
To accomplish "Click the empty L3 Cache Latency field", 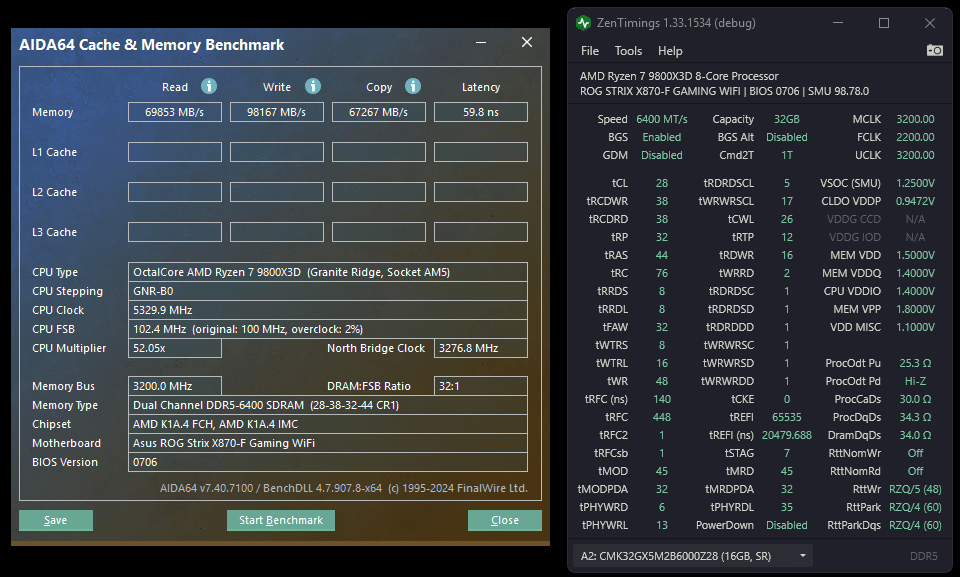I will 481,232.
